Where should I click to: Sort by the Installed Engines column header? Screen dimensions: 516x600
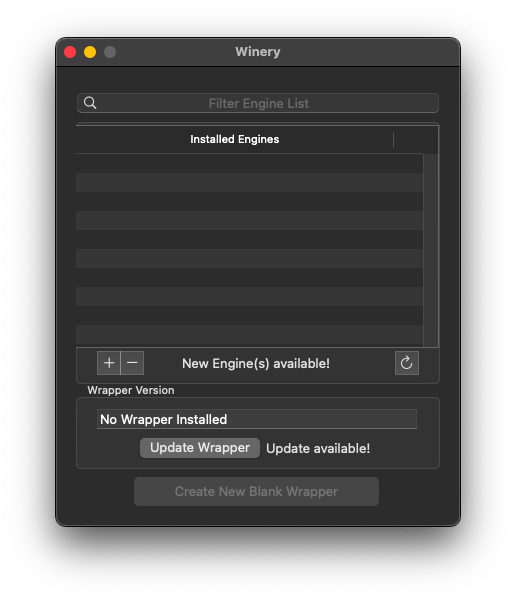point(235,139)
